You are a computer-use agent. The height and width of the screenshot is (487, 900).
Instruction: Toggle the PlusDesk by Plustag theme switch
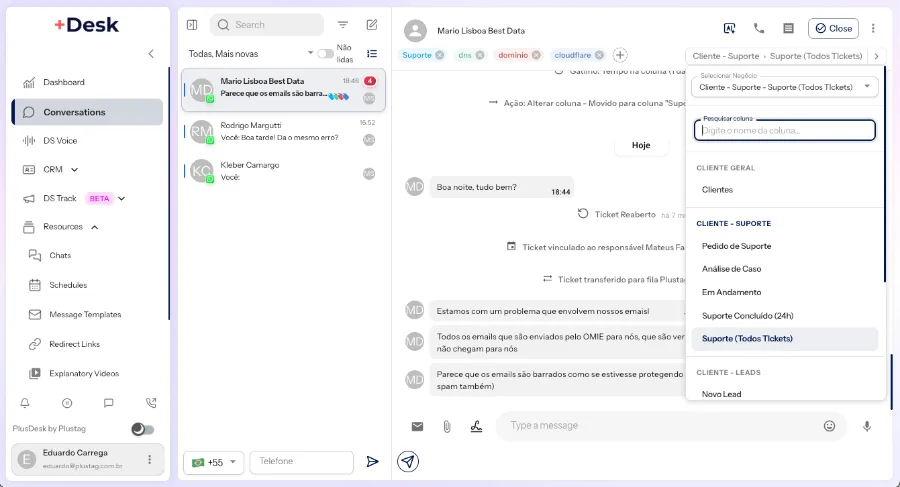[x=143, y=429]
